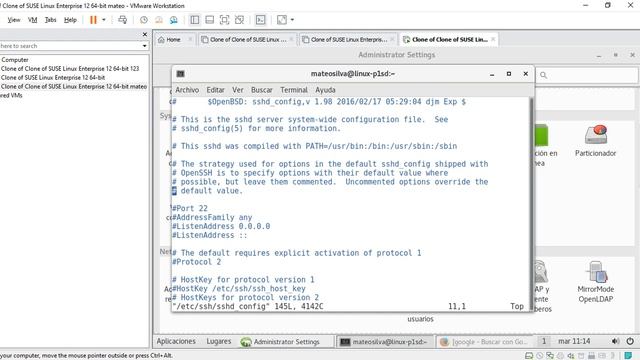640x360 pixels.
Task: Click the guest volume speaker icon
Action: 615,341
